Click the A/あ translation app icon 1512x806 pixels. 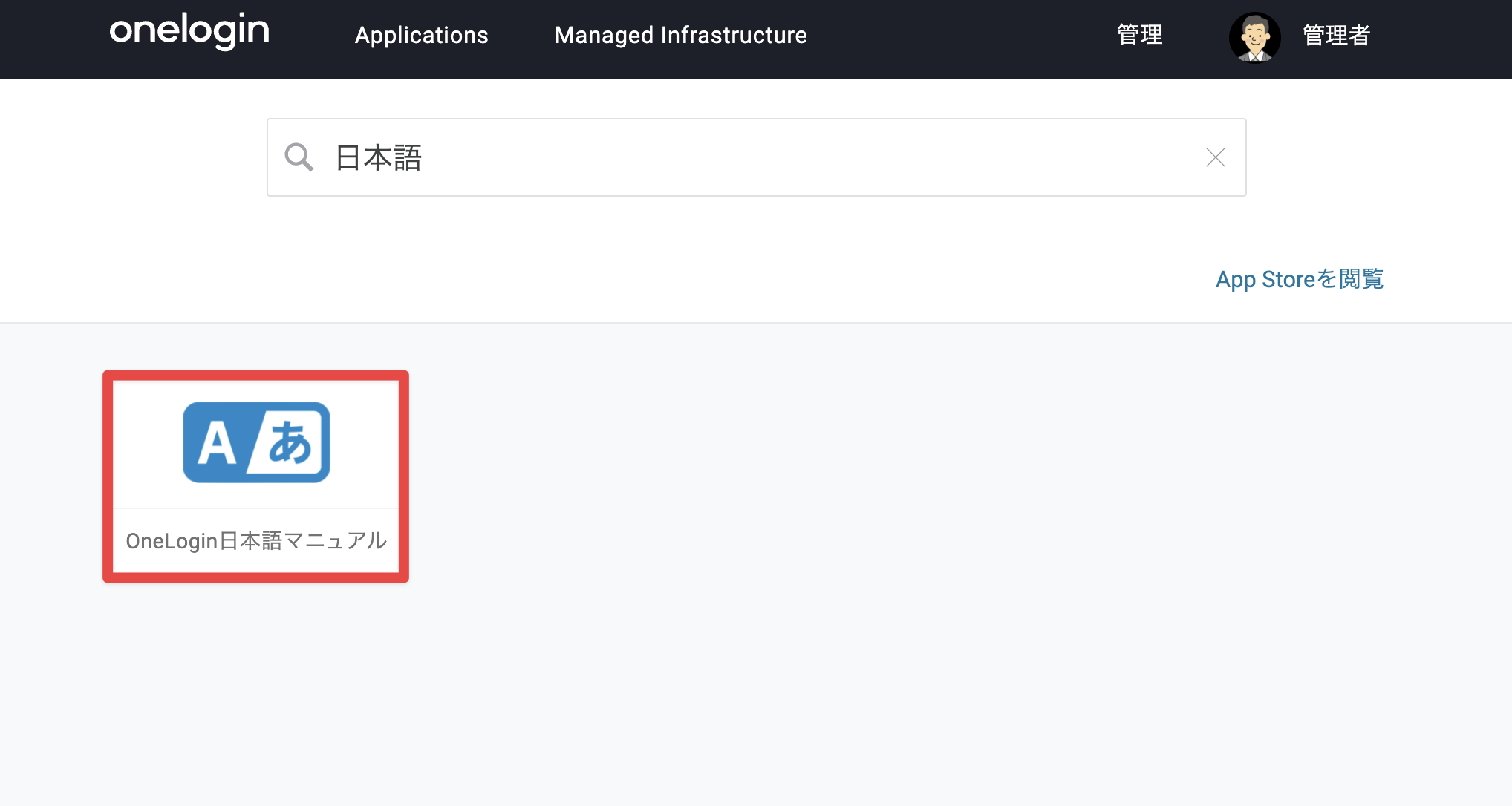click(x=256, y=442)
